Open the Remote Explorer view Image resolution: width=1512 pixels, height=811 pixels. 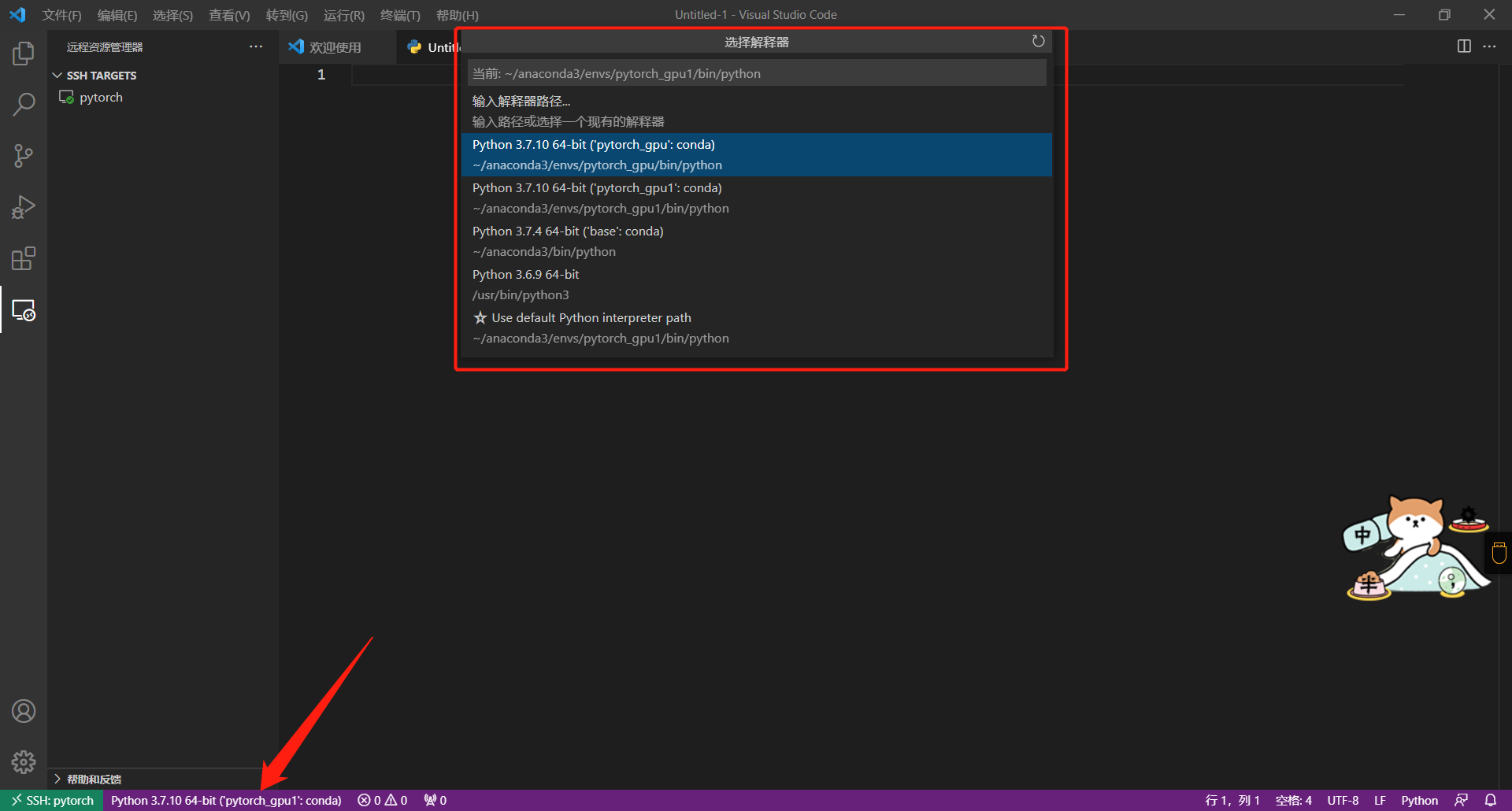point(24,310)
